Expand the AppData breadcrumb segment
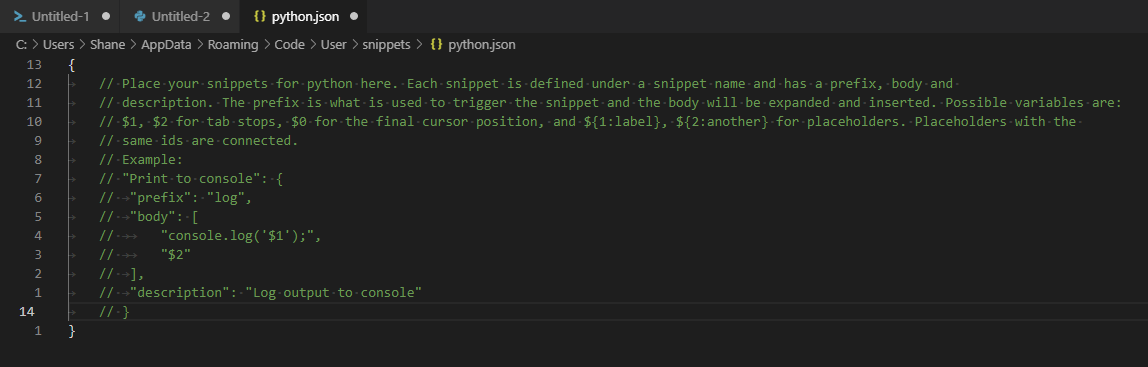 point(166,45)
